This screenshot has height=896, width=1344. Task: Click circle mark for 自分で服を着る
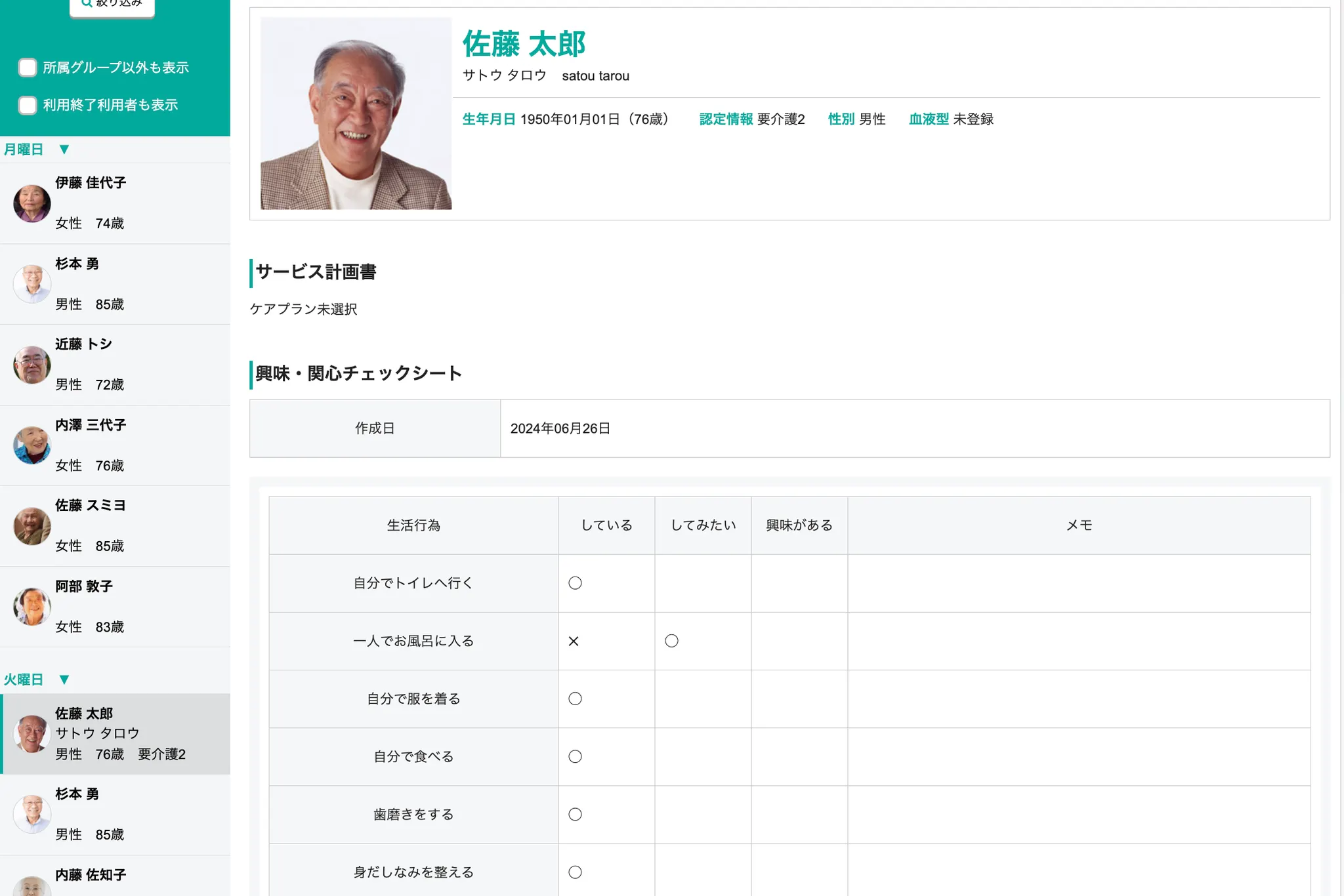click(575, 699)
